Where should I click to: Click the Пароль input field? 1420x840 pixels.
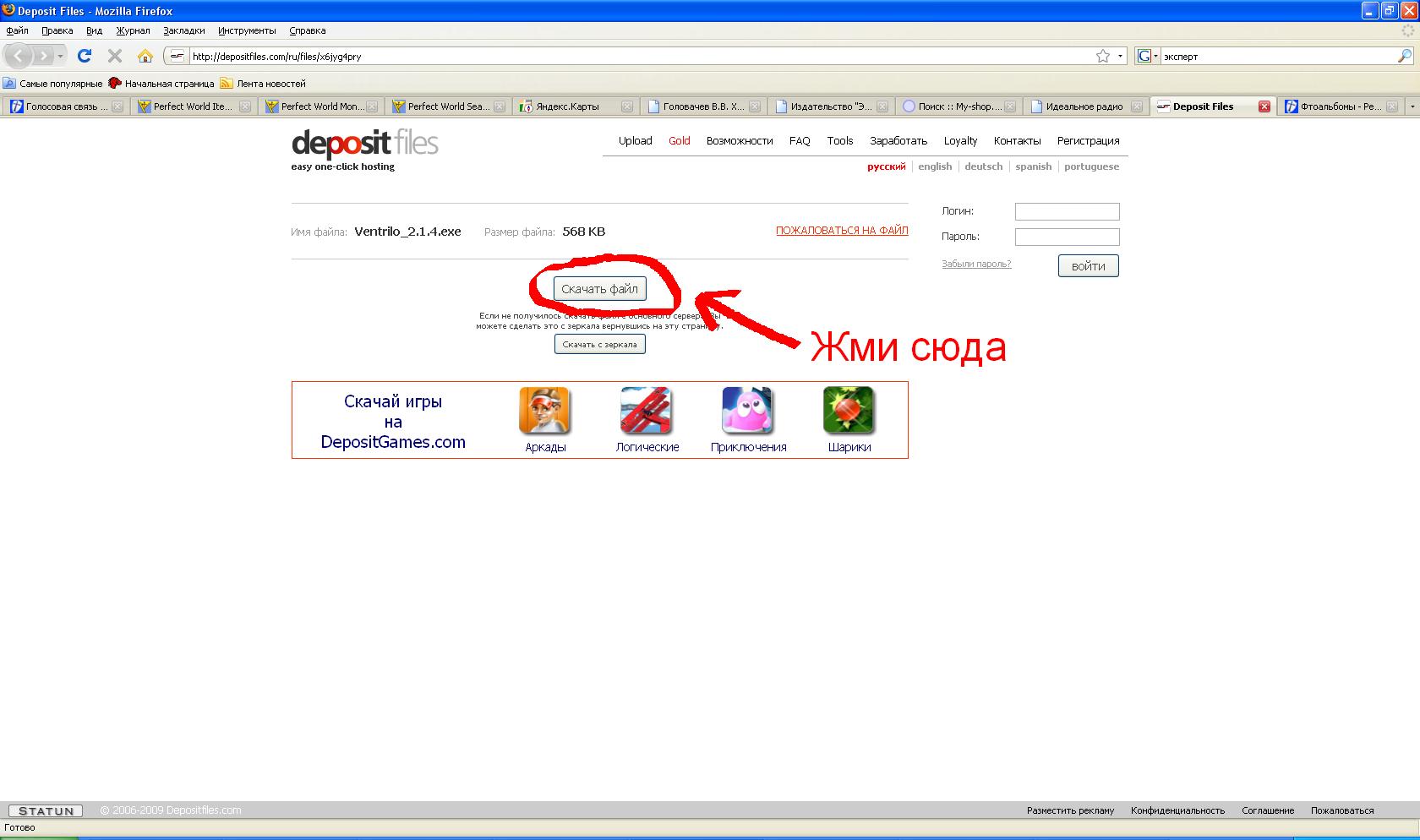1067,237
